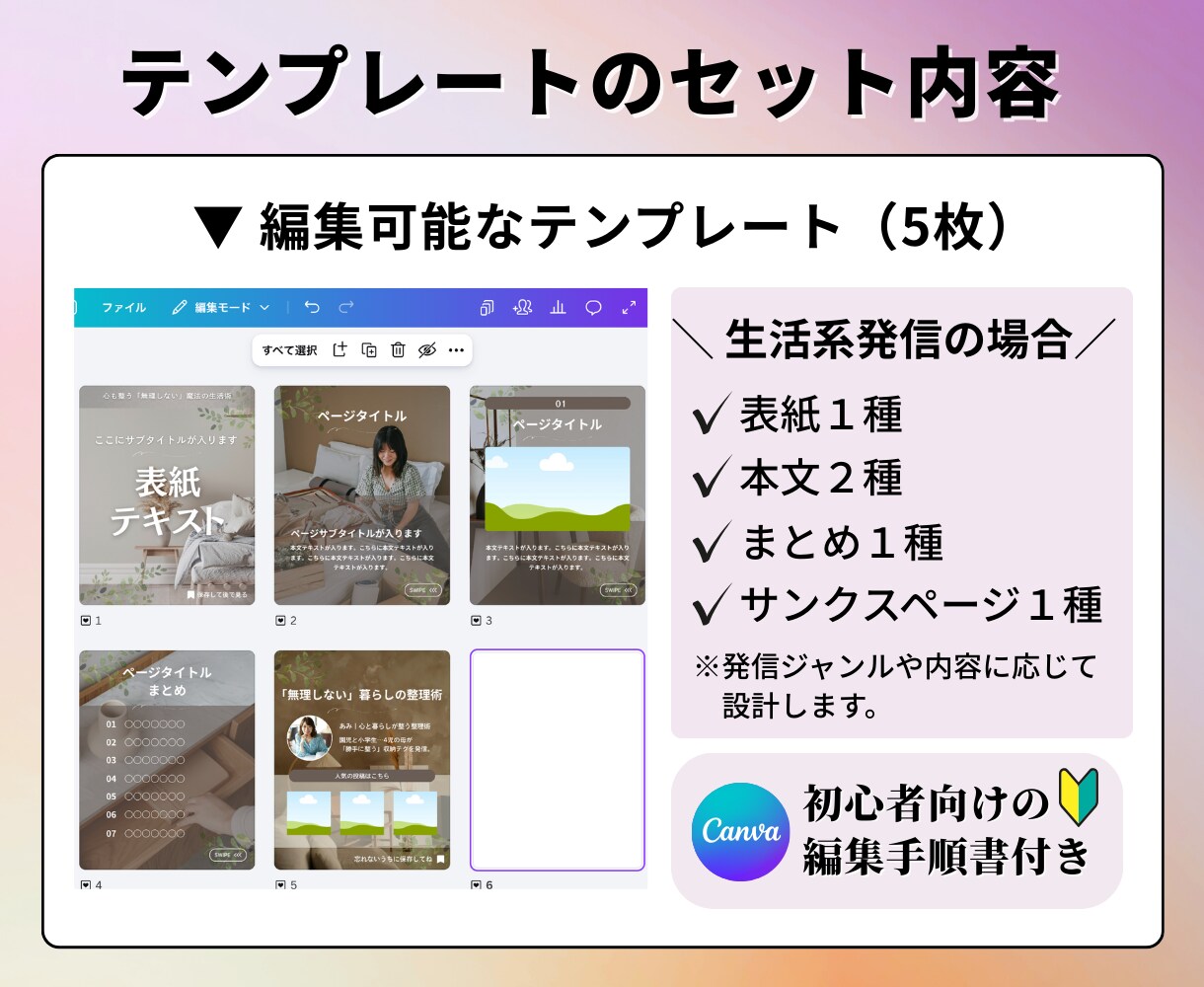Click the 01 pill label on page 3

click(558, 404)
